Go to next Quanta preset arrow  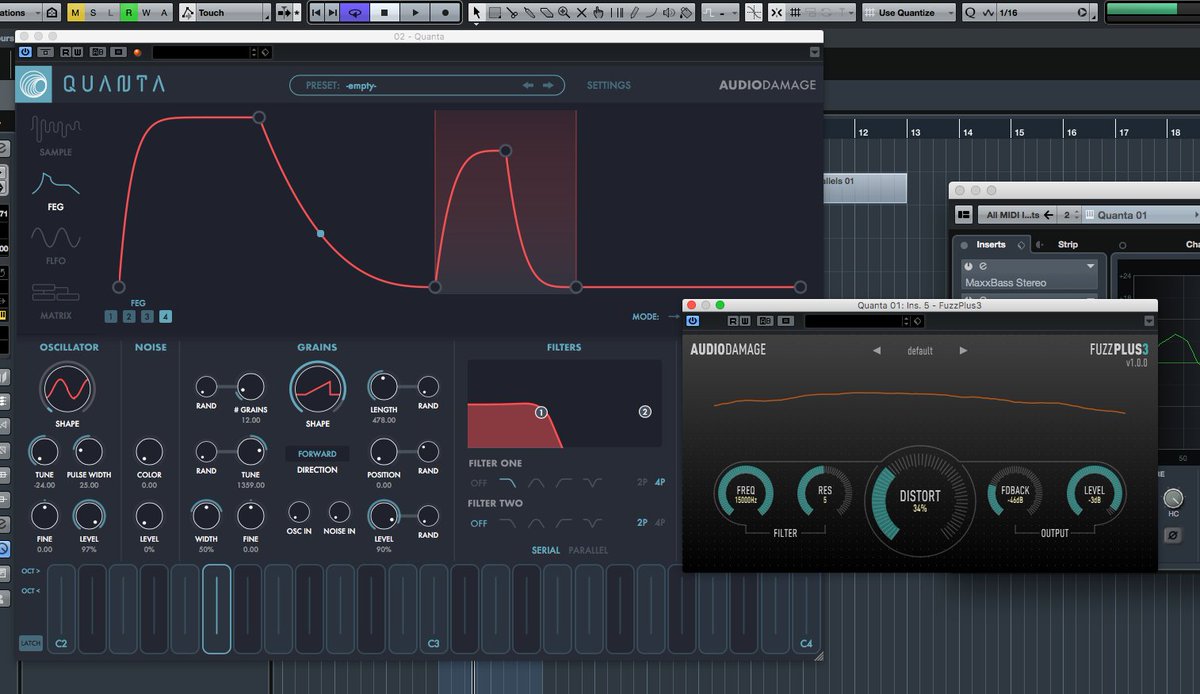(548, 86)
